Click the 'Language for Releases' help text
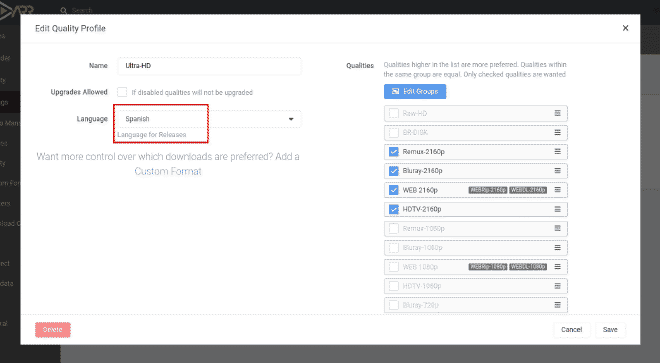 coord(152,135)
